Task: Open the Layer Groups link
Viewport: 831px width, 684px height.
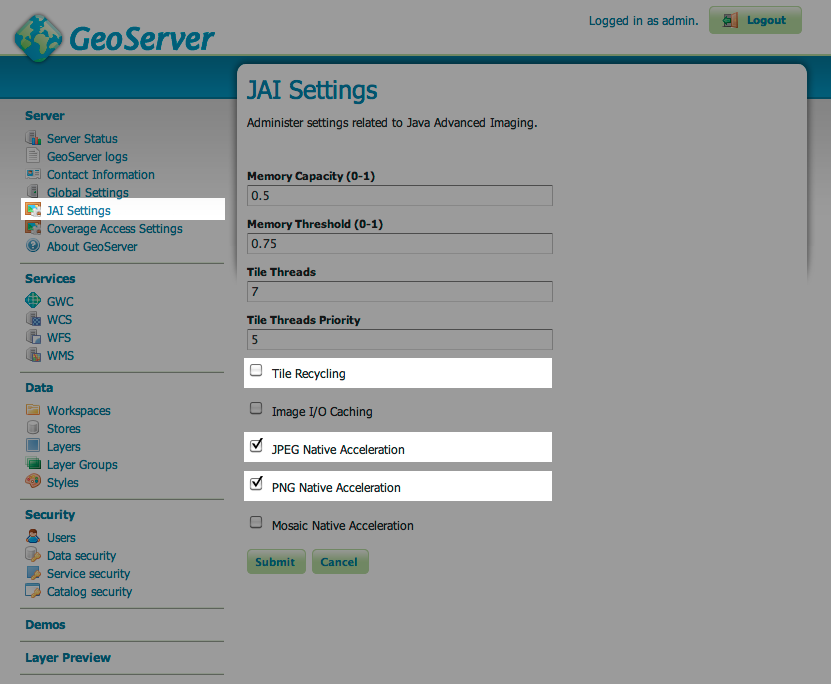Action: tap(82, 465)
